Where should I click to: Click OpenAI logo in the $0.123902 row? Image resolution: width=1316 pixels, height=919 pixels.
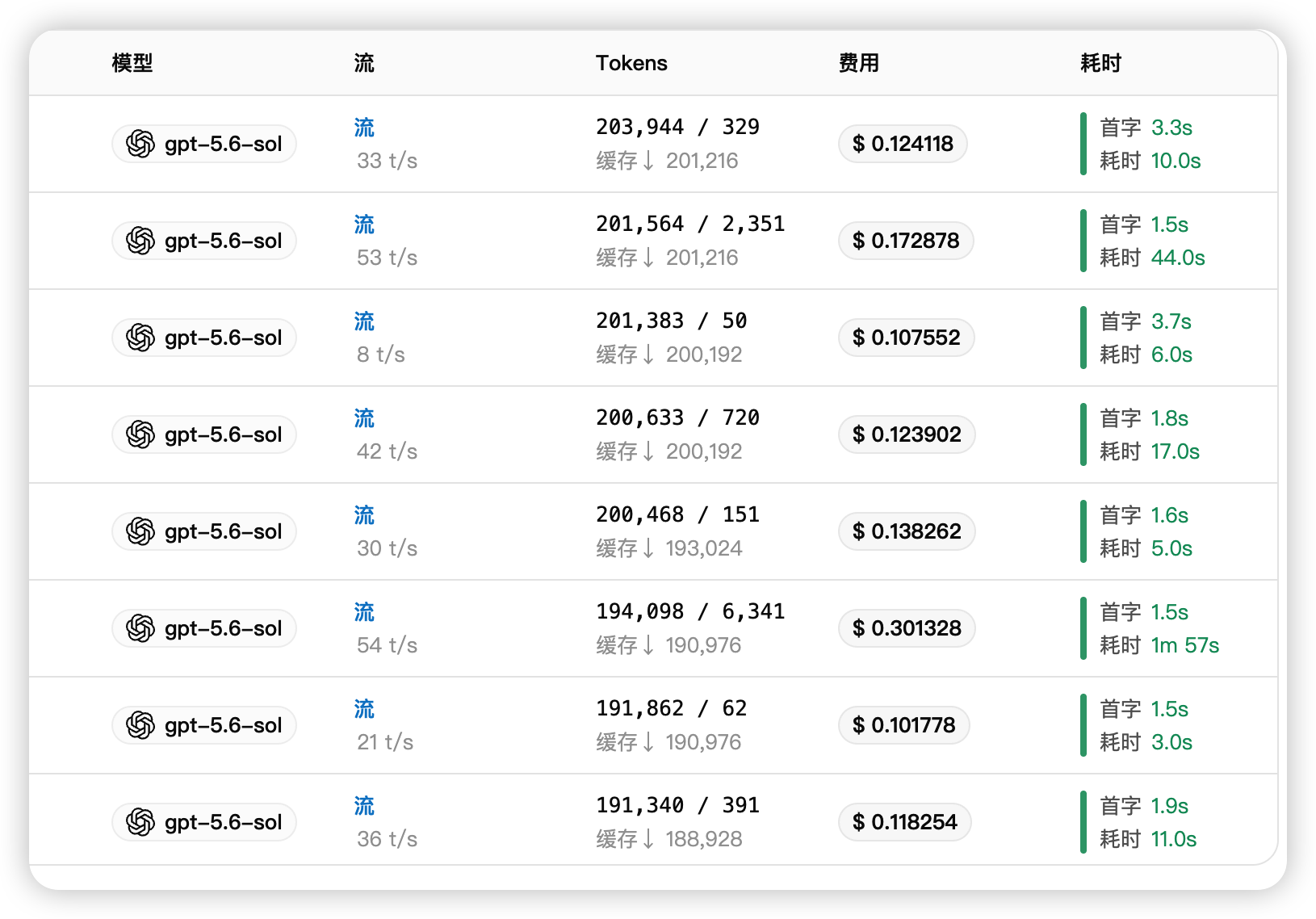pos(140,434)
